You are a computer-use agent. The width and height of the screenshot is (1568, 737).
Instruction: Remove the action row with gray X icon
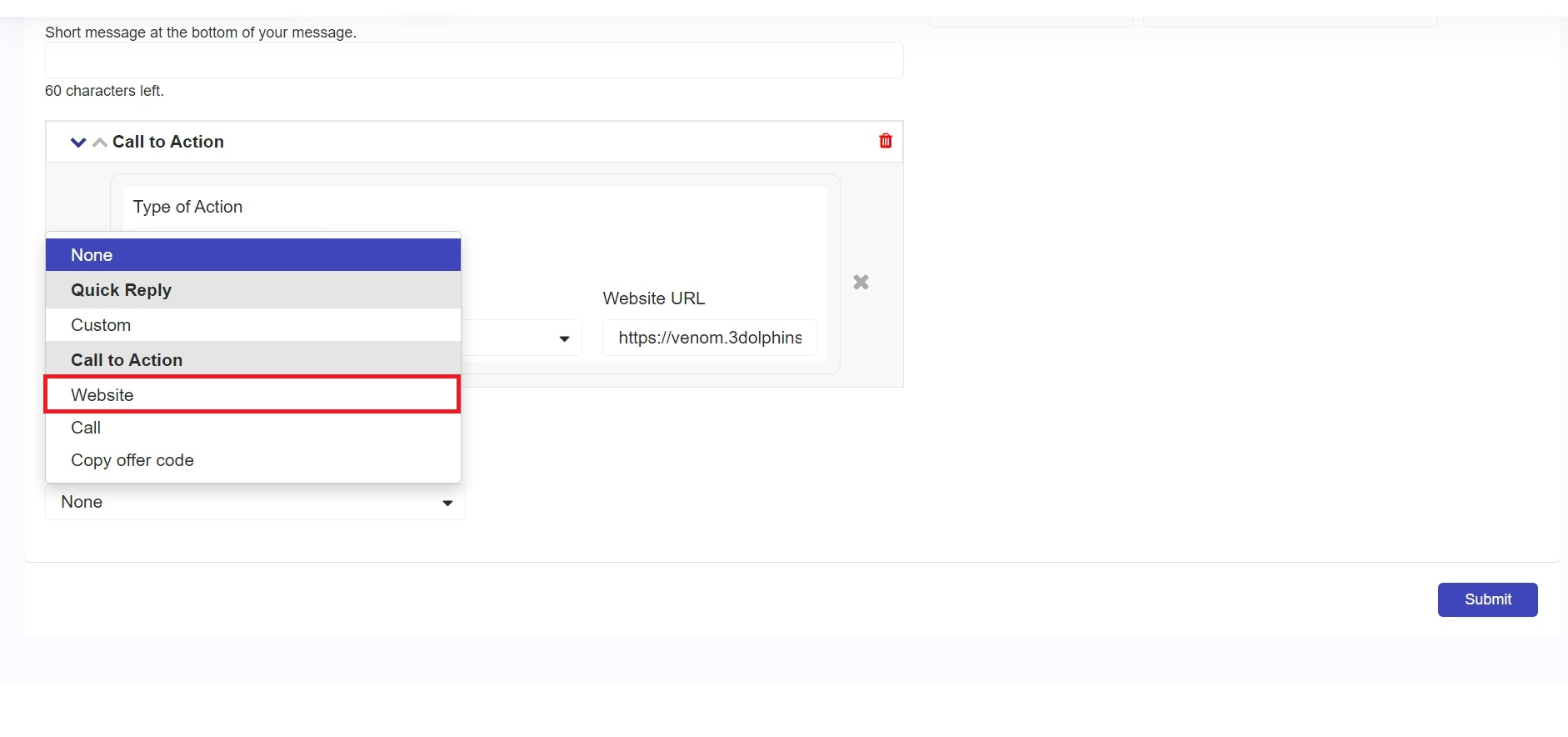coord(861,282)
